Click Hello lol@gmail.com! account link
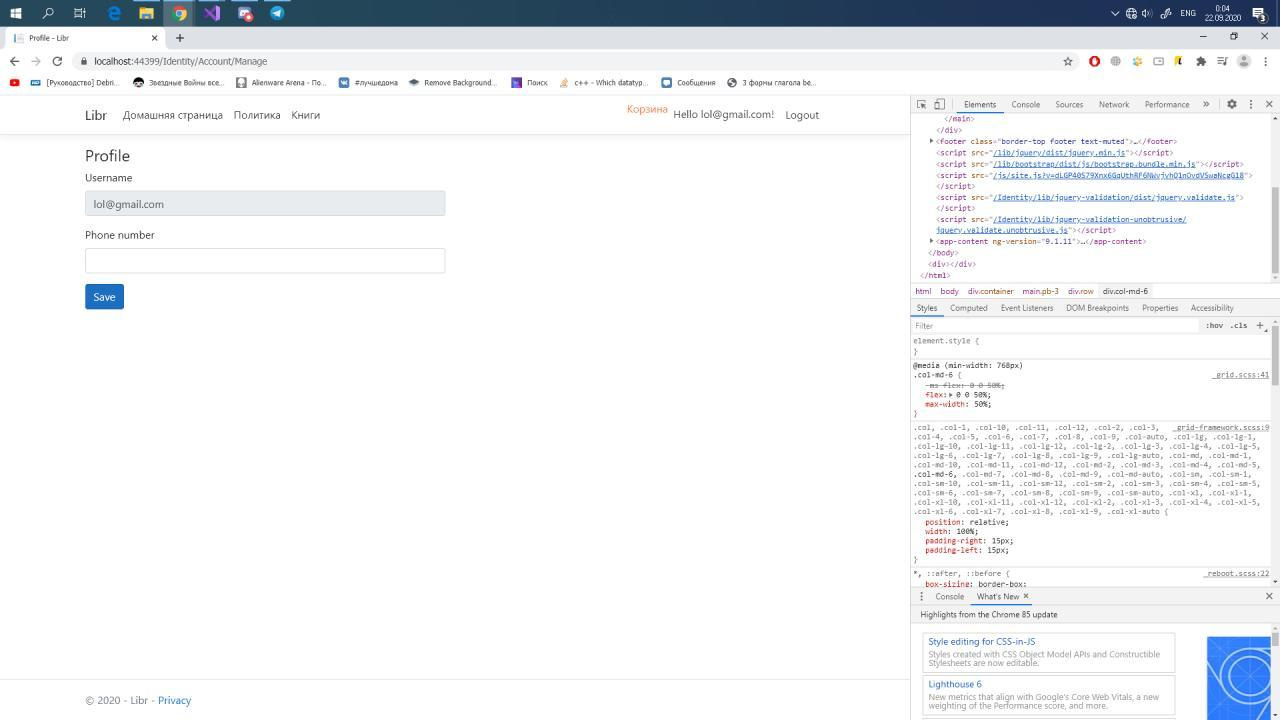This screenshot has width=1280, height=720. pyautogui.click(x=724, y=115)
